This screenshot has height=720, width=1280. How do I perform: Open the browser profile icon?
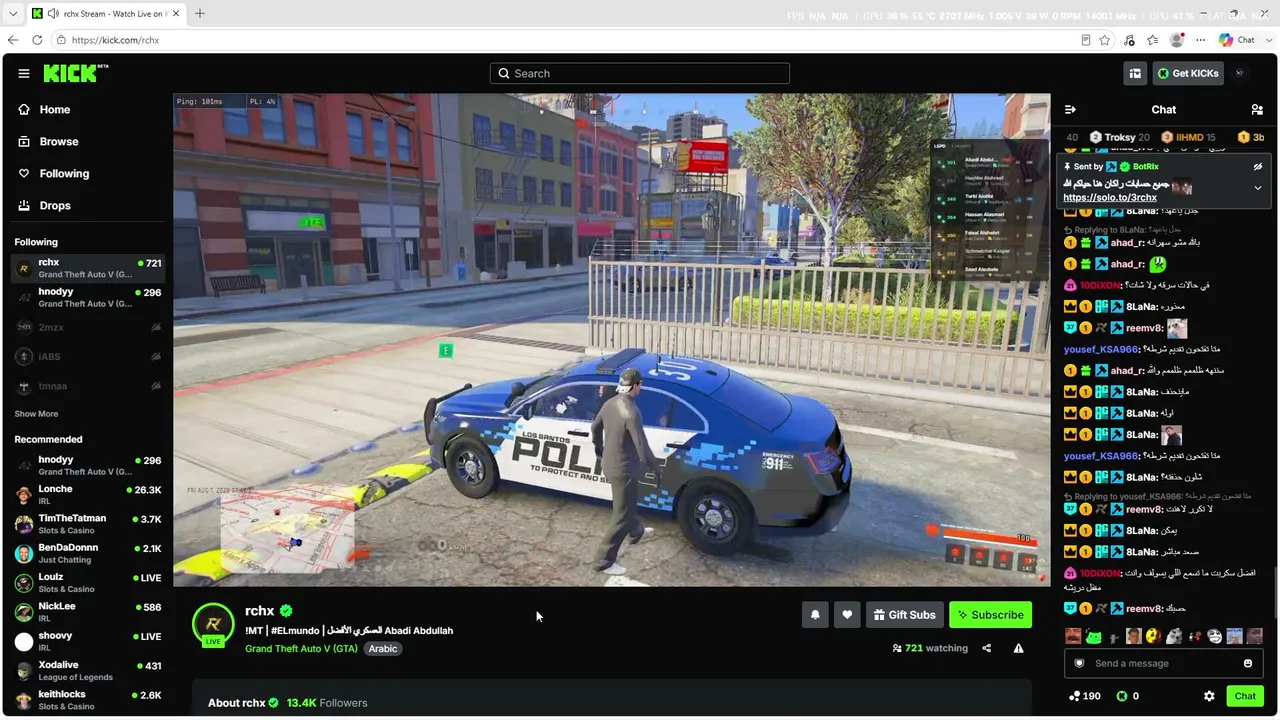tap(1177, 40)
